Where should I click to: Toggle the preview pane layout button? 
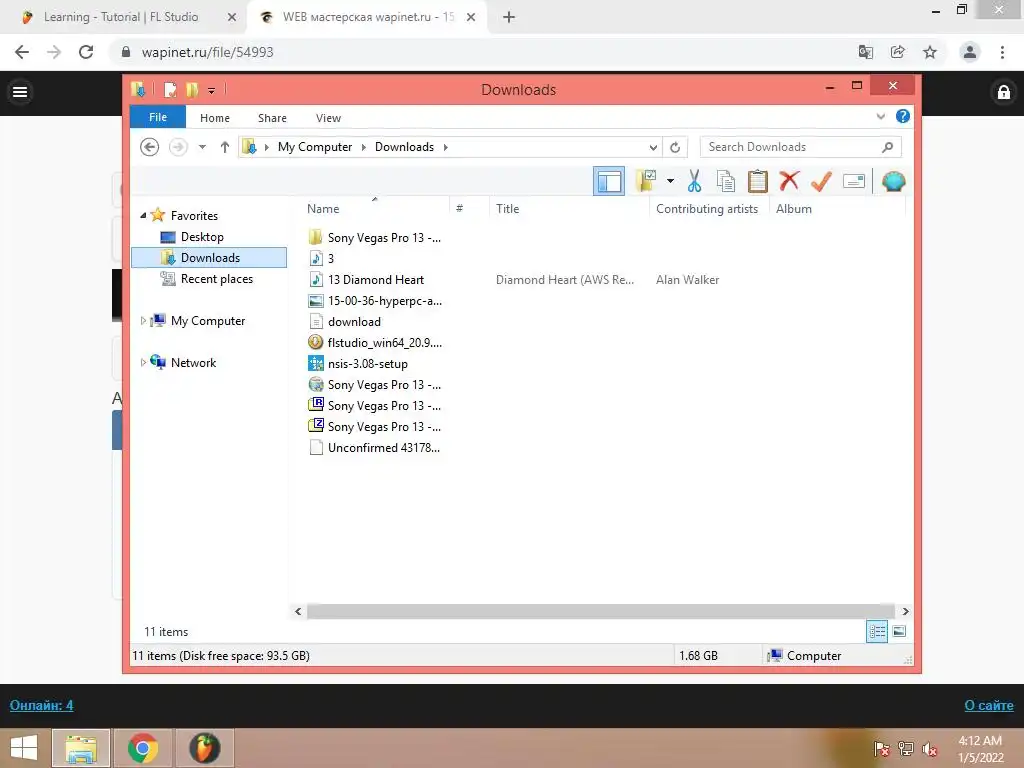tap(609, 182)
